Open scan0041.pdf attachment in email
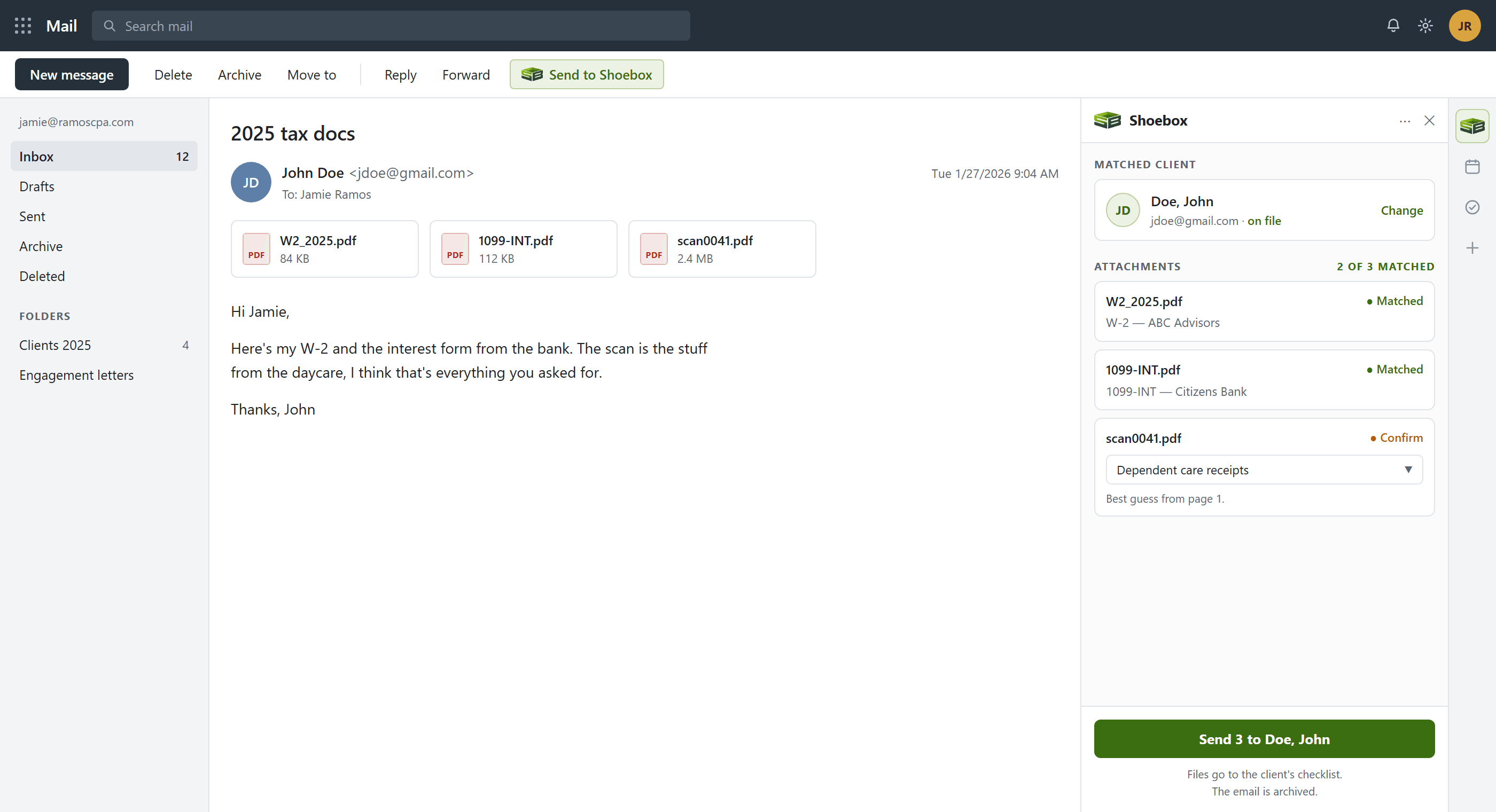This screenshot has height=812, width=1496. coord(721,248)
